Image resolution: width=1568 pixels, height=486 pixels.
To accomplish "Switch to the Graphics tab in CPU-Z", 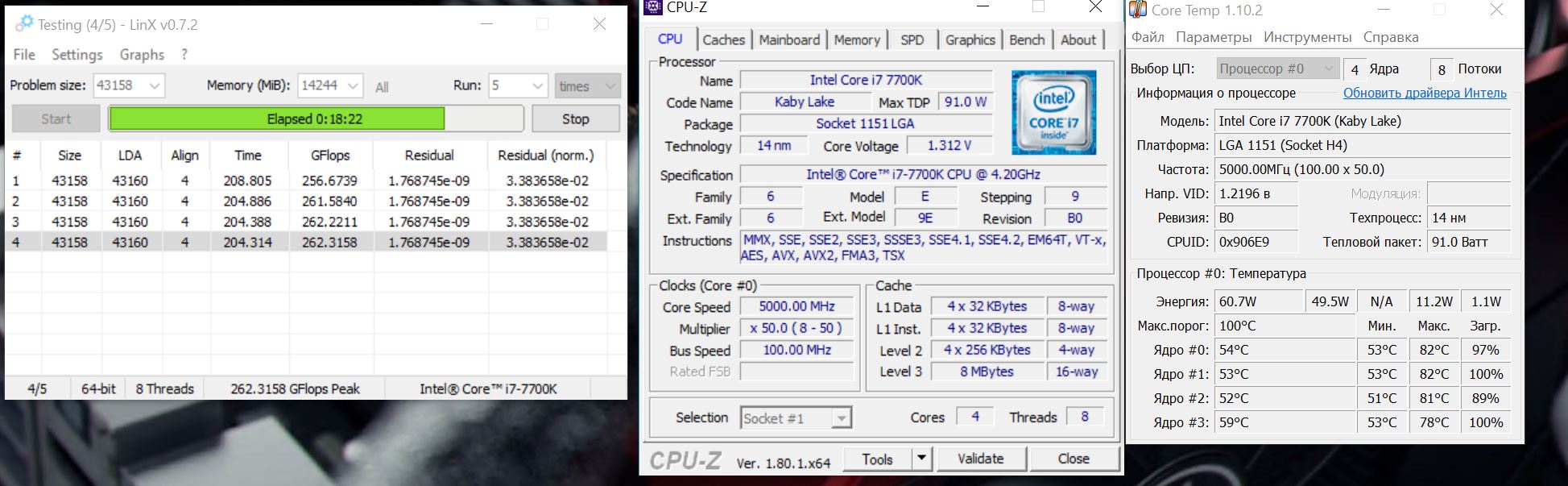I will tap(970, 39).
